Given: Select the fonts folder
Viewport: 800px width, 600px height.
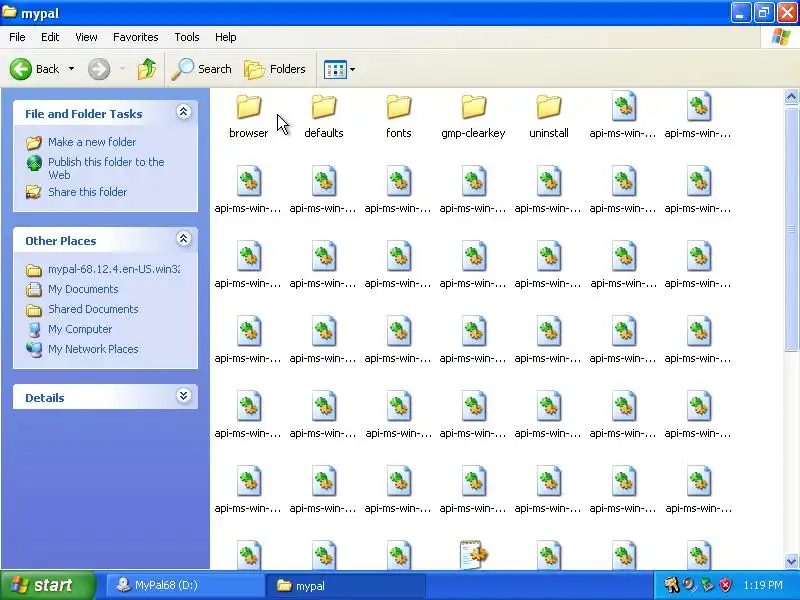Looking at the screenshot, I should coord(398,116).
